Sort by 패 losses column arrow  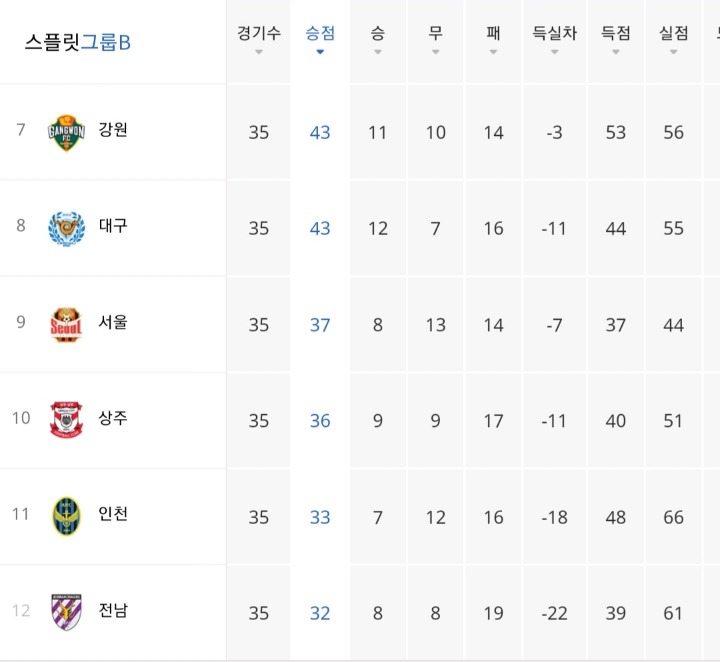(493, 52)
